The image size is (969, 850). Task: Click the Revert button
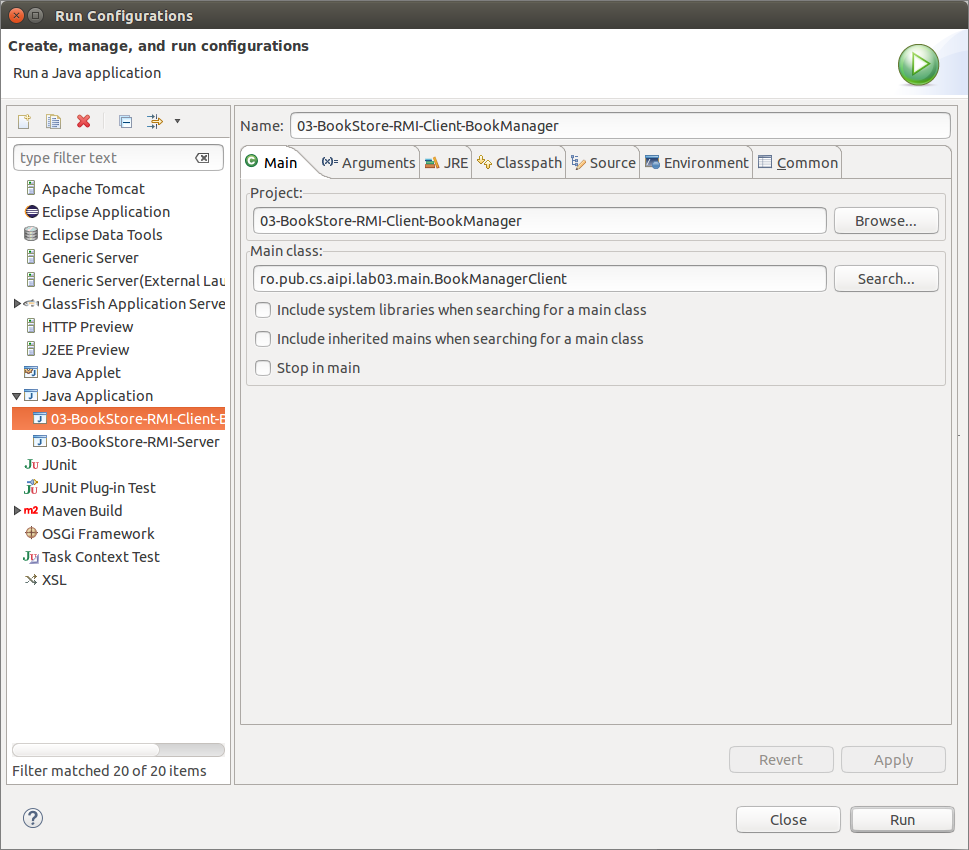coord(781,760)
